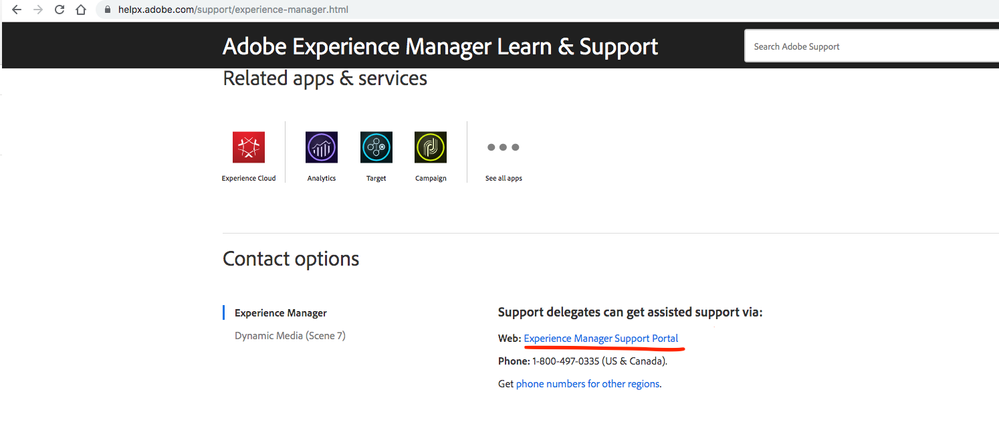Click the 'Campaign' text label under icon

430,179
